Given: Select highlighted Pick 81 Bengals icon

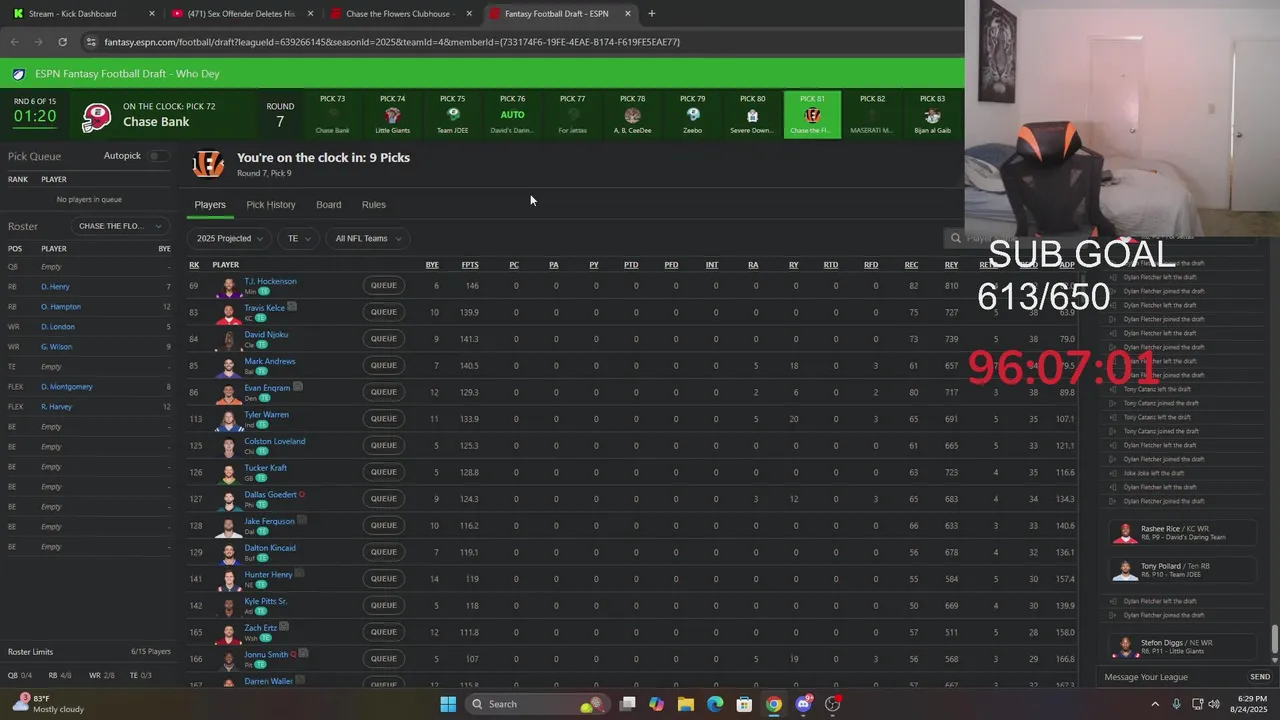Looking at the screenshot, I should coord(812,115).
